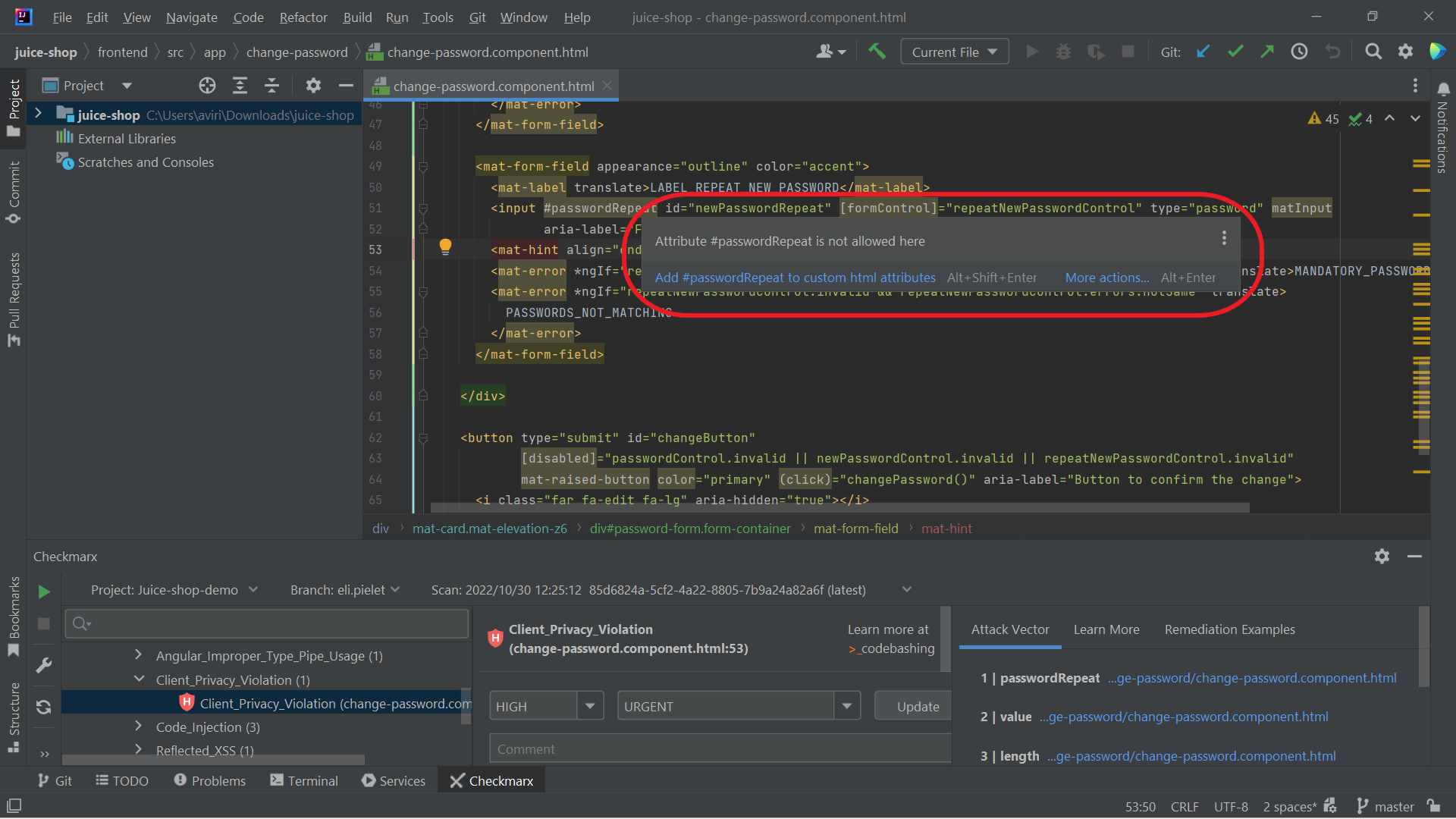Open IDE settings gear in top toolbar
Viewport: 1456px width, 819px height.
(1405, 52)
